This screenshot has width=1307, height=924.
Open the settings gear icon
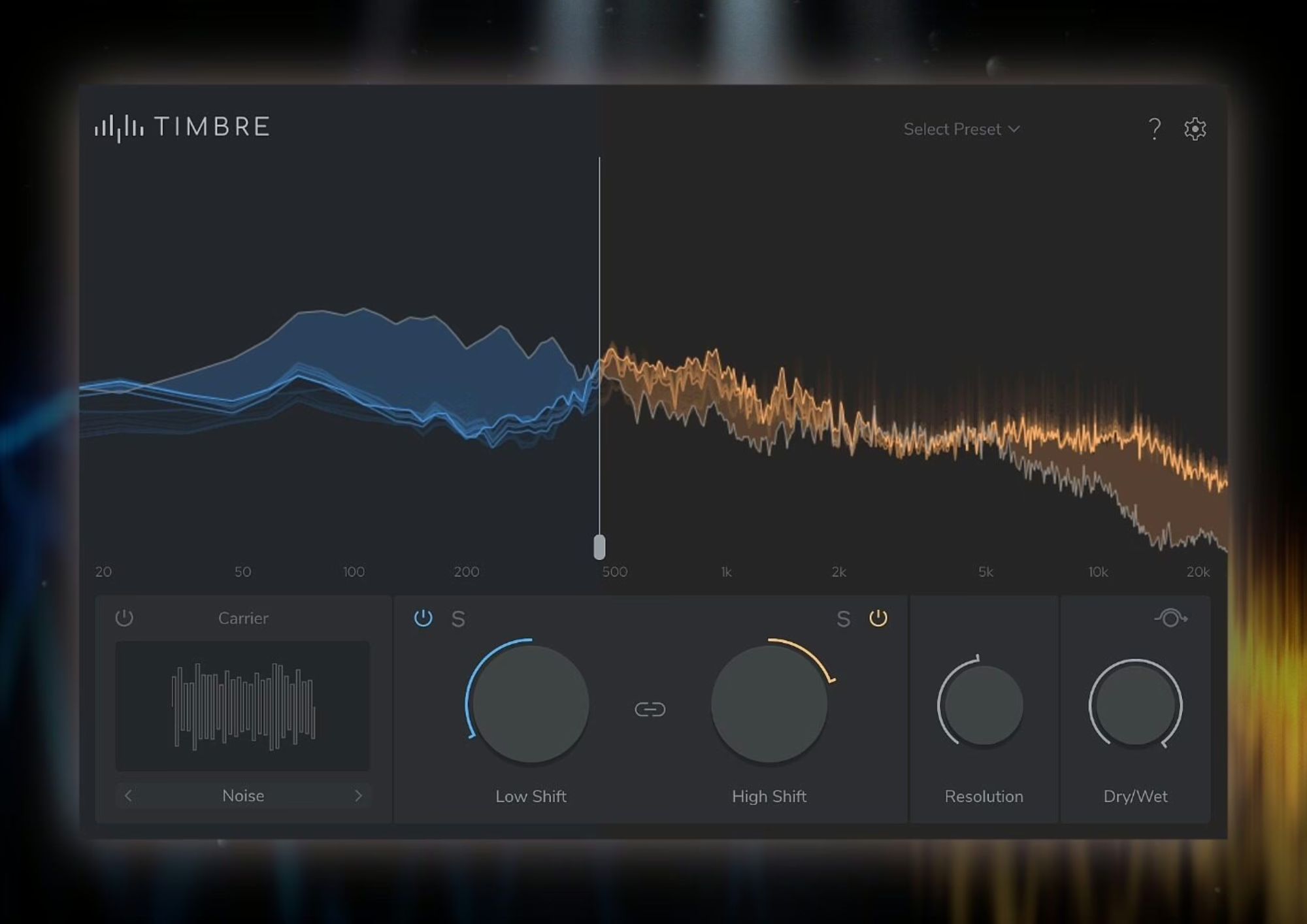[1195, 129]
